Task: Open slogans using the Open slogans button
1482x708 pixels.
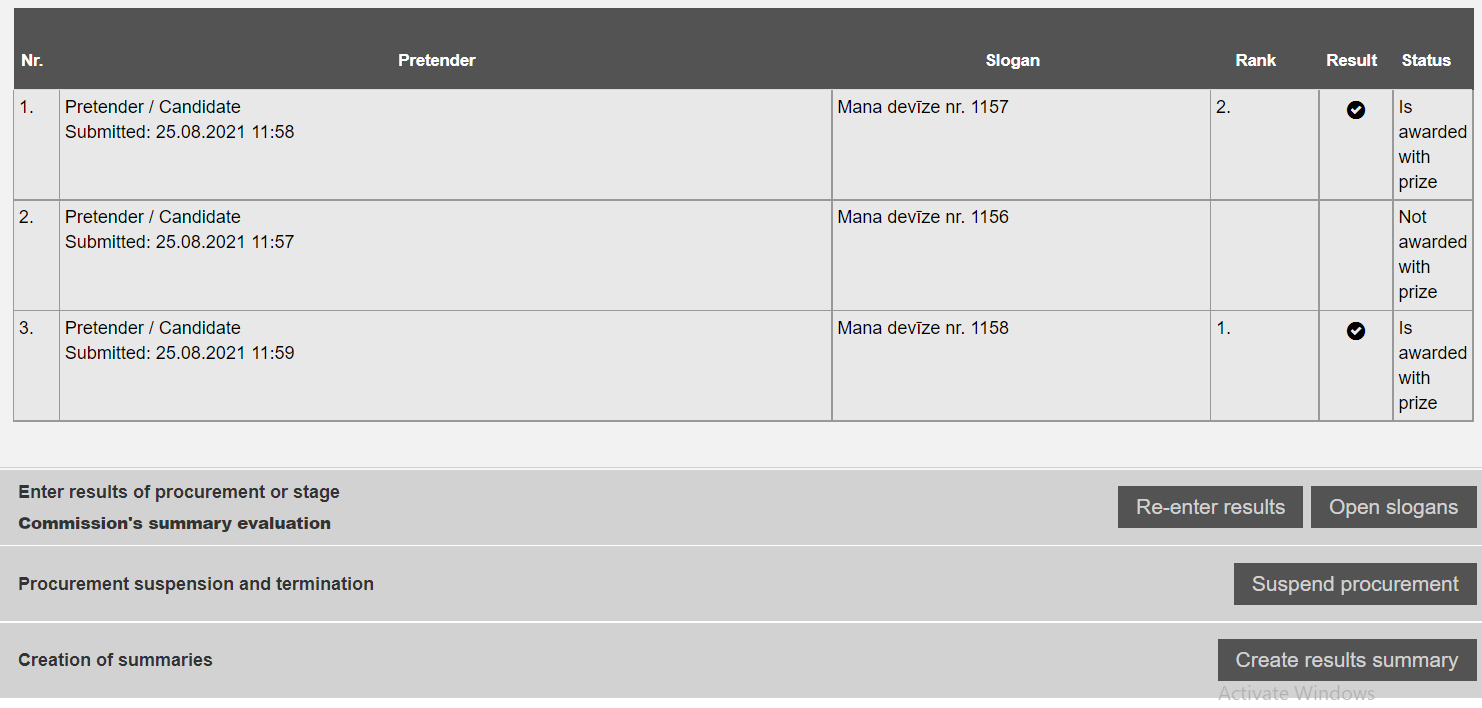Action: click(x=1393, y=507)
